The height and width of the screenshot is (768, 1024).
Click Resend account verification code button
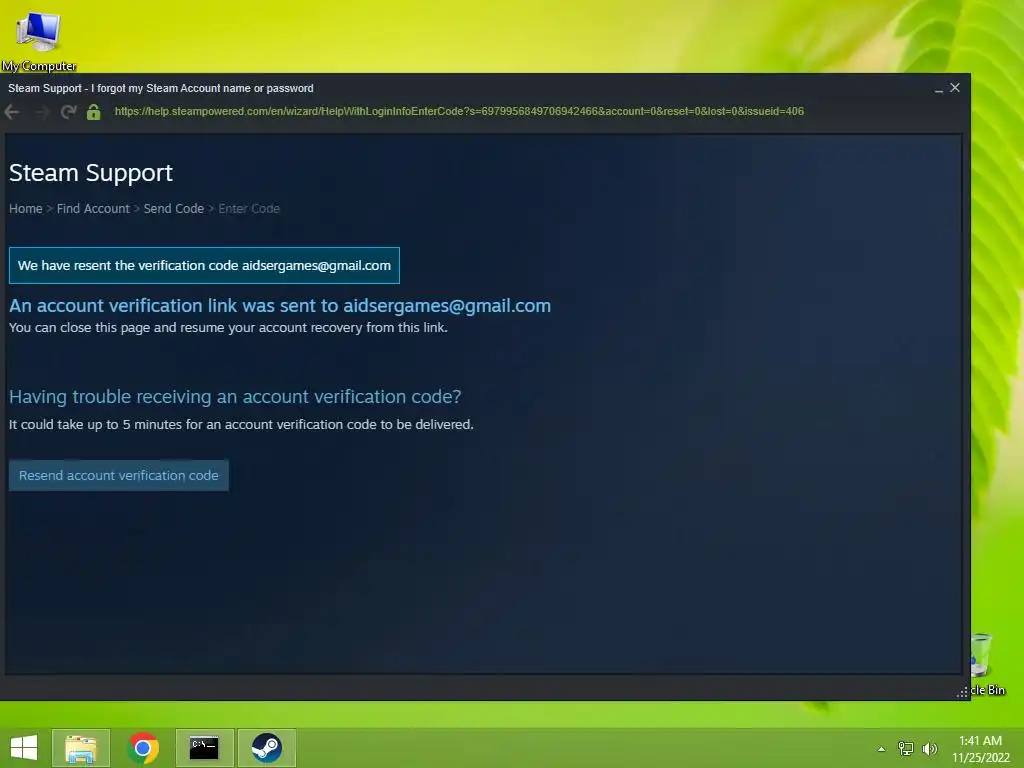(x=119, y=475)
